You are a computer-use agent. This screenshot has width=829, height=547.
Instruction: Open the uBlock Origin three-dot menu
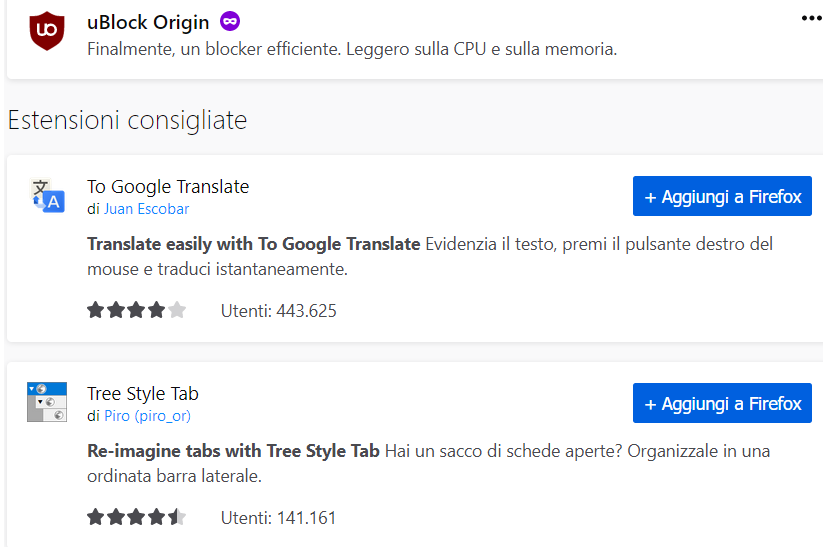point(811,18)
